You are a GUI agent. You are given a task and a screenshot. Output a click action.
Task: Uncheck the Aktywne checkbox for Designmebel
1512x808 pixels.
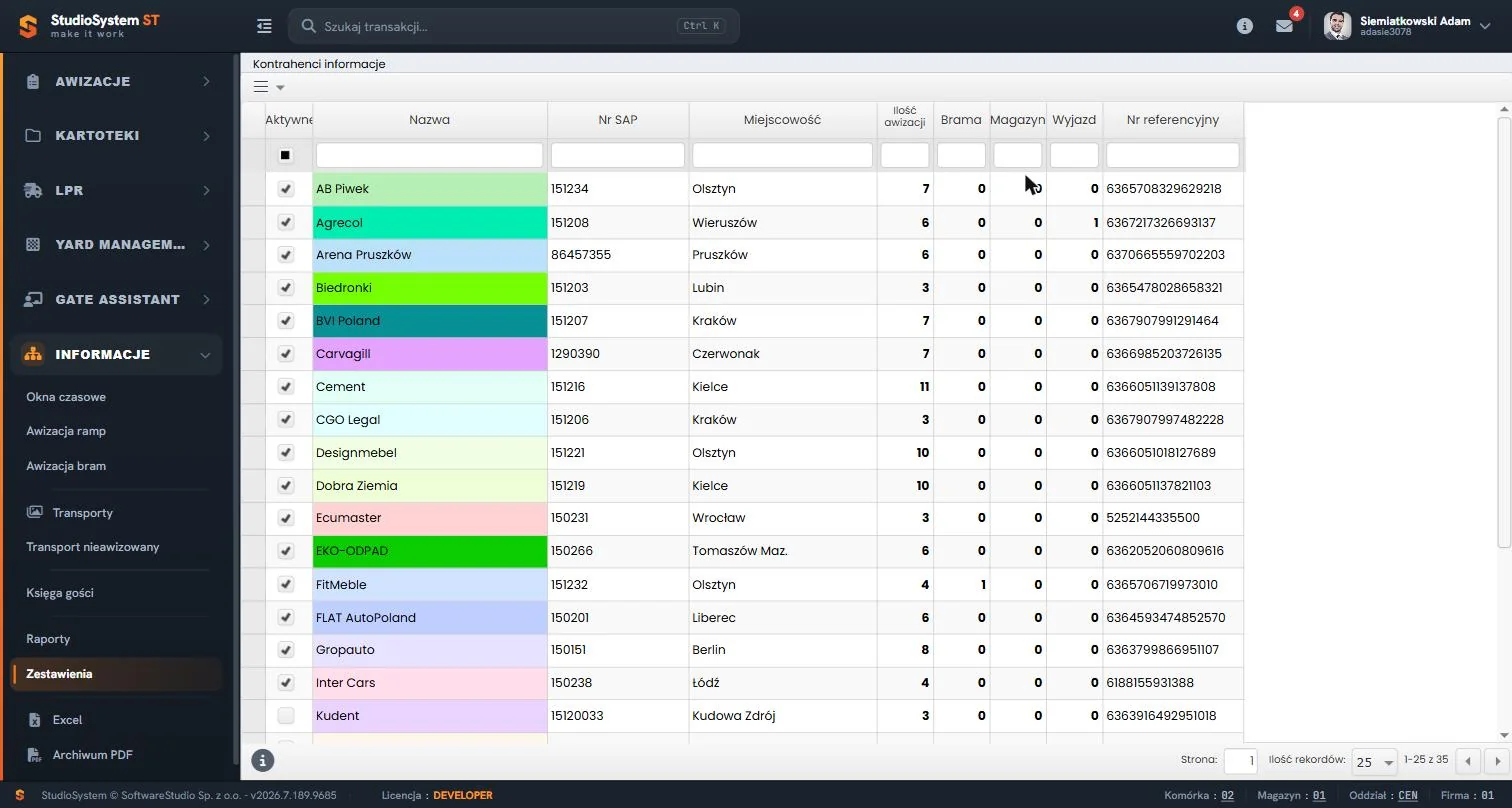[286, 453]
